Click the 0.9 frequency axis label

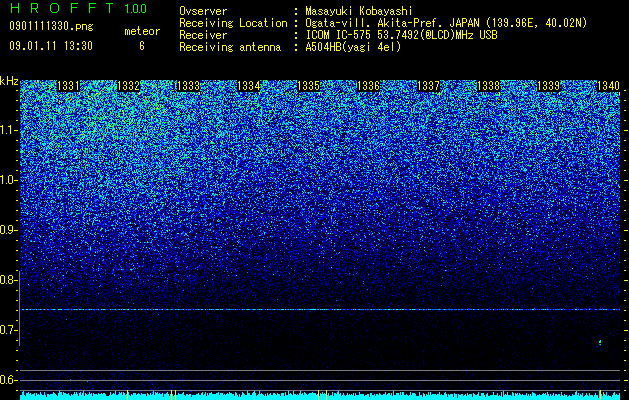(9, 230)
